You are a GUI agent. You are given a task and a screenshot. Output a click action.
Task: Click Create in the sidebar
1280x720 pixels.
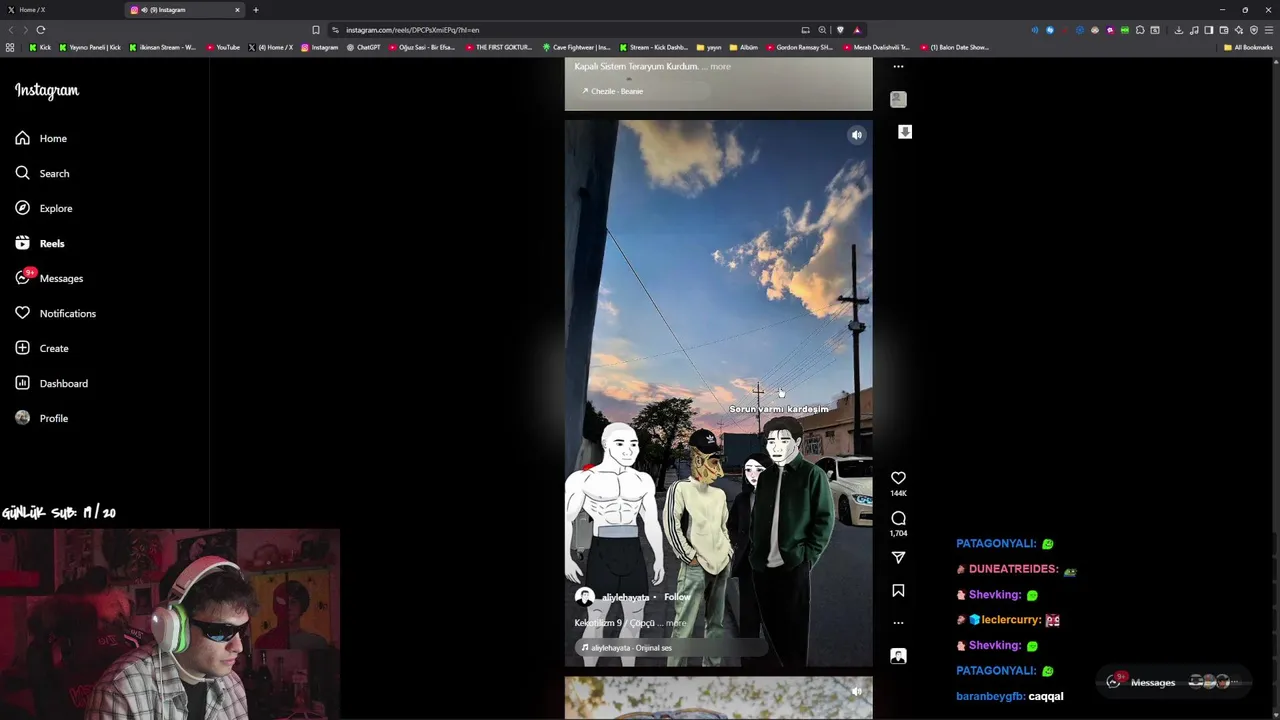pyautogui.click(x=42, y=348)
